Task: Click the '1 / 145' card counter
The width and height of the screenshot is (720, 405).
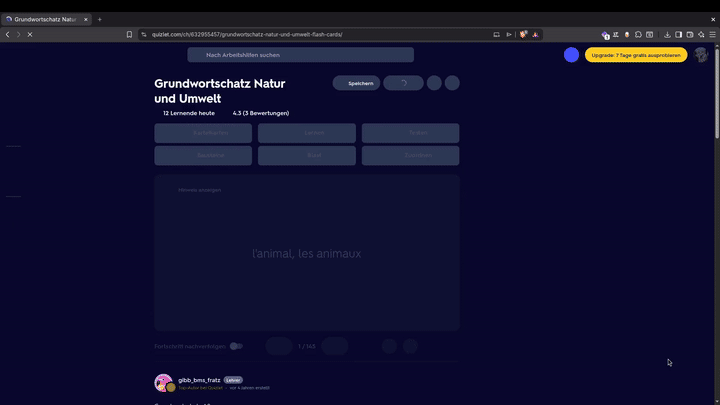Action: tap(307, 346)
